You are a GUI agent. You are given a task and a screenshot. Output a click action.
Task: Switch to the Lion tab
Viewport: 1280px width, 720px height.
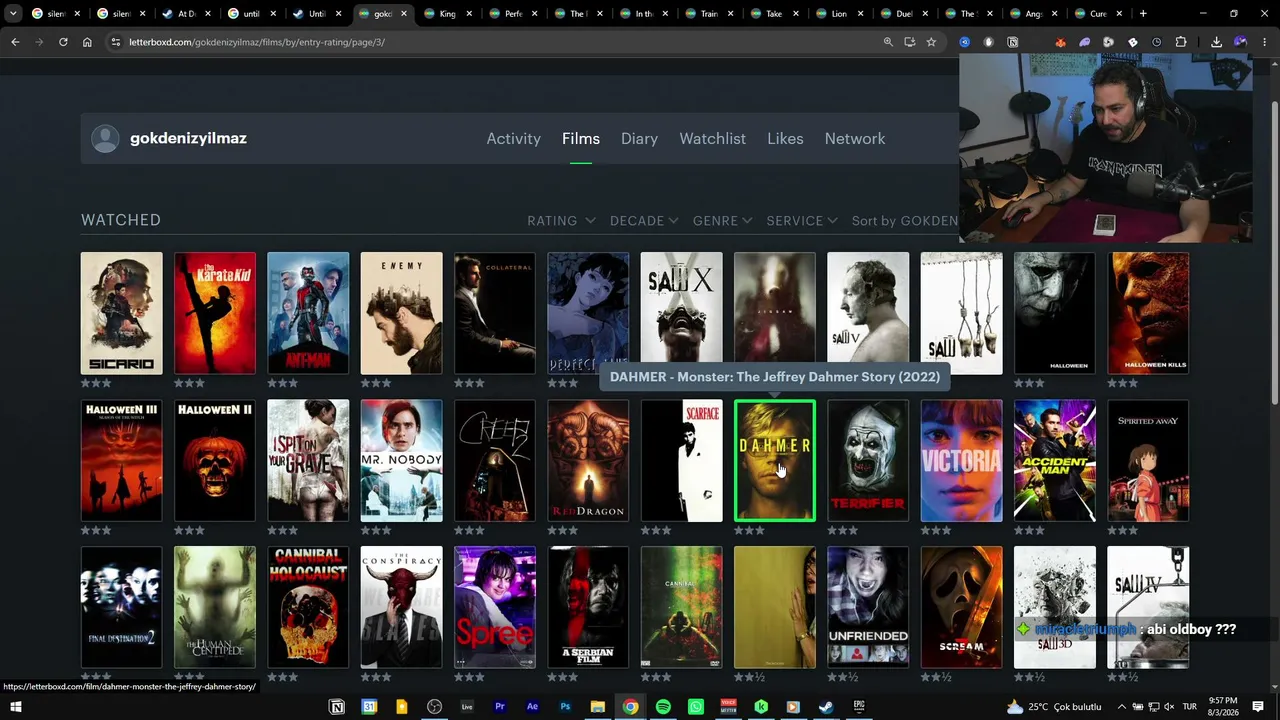click(839, 14)
